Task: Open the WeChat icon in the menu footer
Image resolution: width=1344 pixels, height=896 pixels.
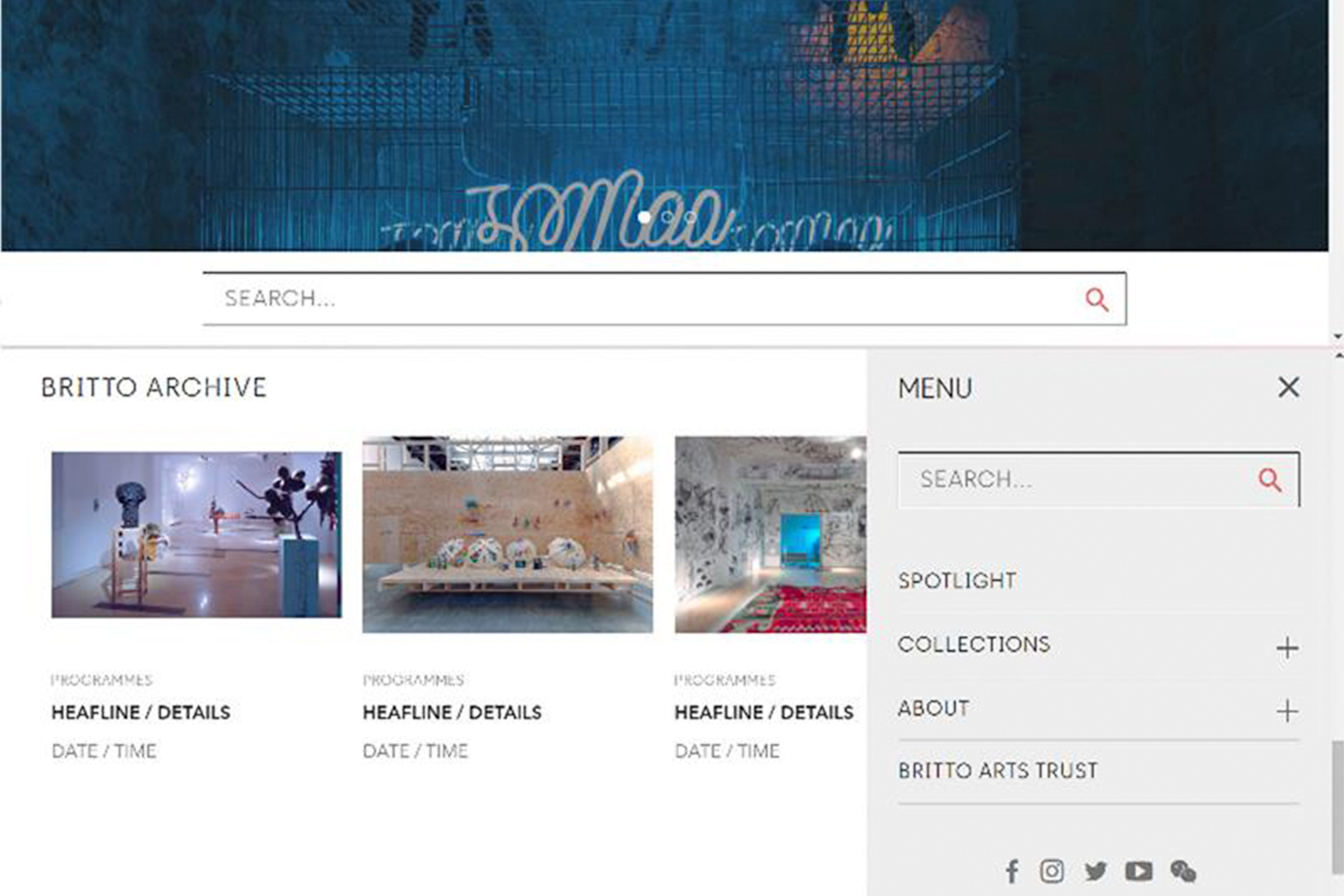Action: pyautogui.click(x=1183, y=871)
